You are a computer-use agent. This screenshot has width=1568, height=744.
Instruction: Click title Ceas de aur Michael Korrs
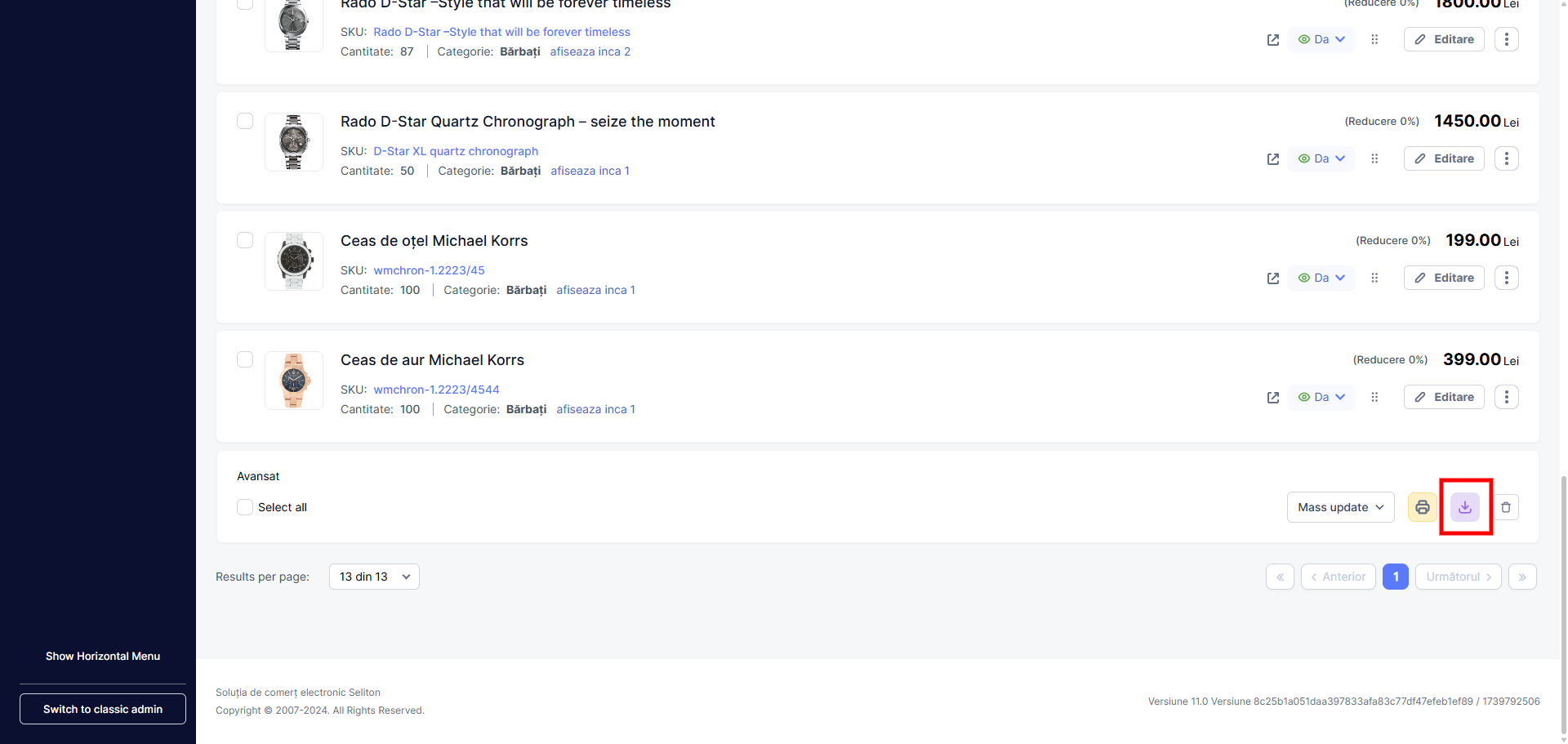pos(432,360)
